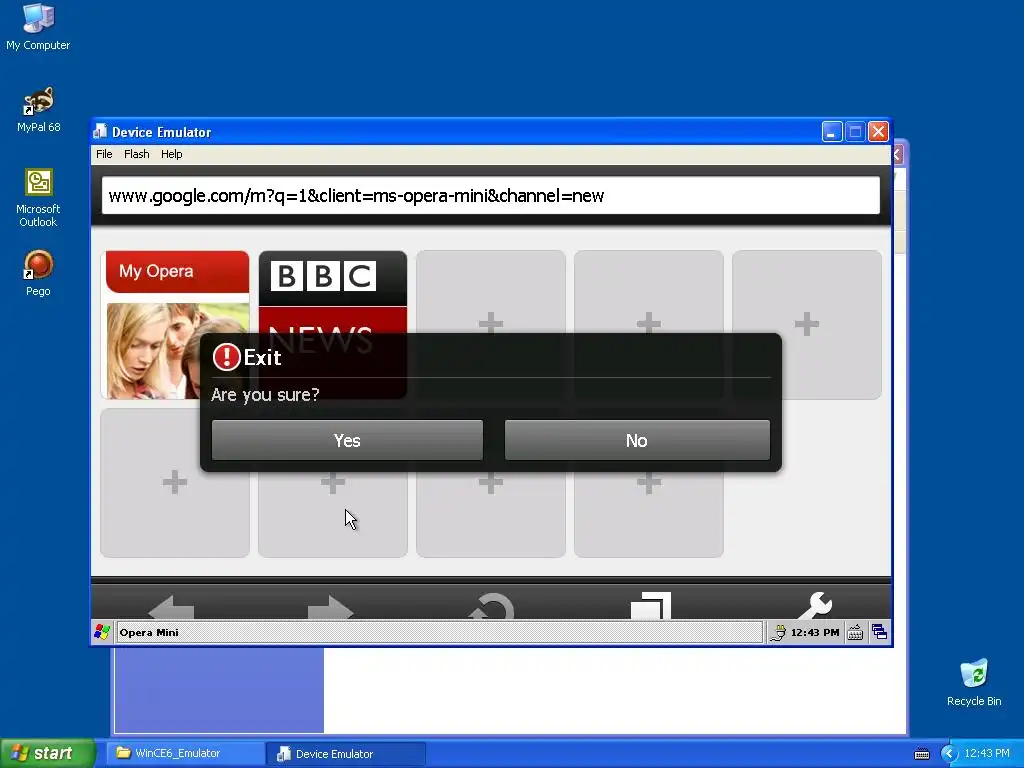Open the File menu in Device Emulator

[x=104, y=154]
